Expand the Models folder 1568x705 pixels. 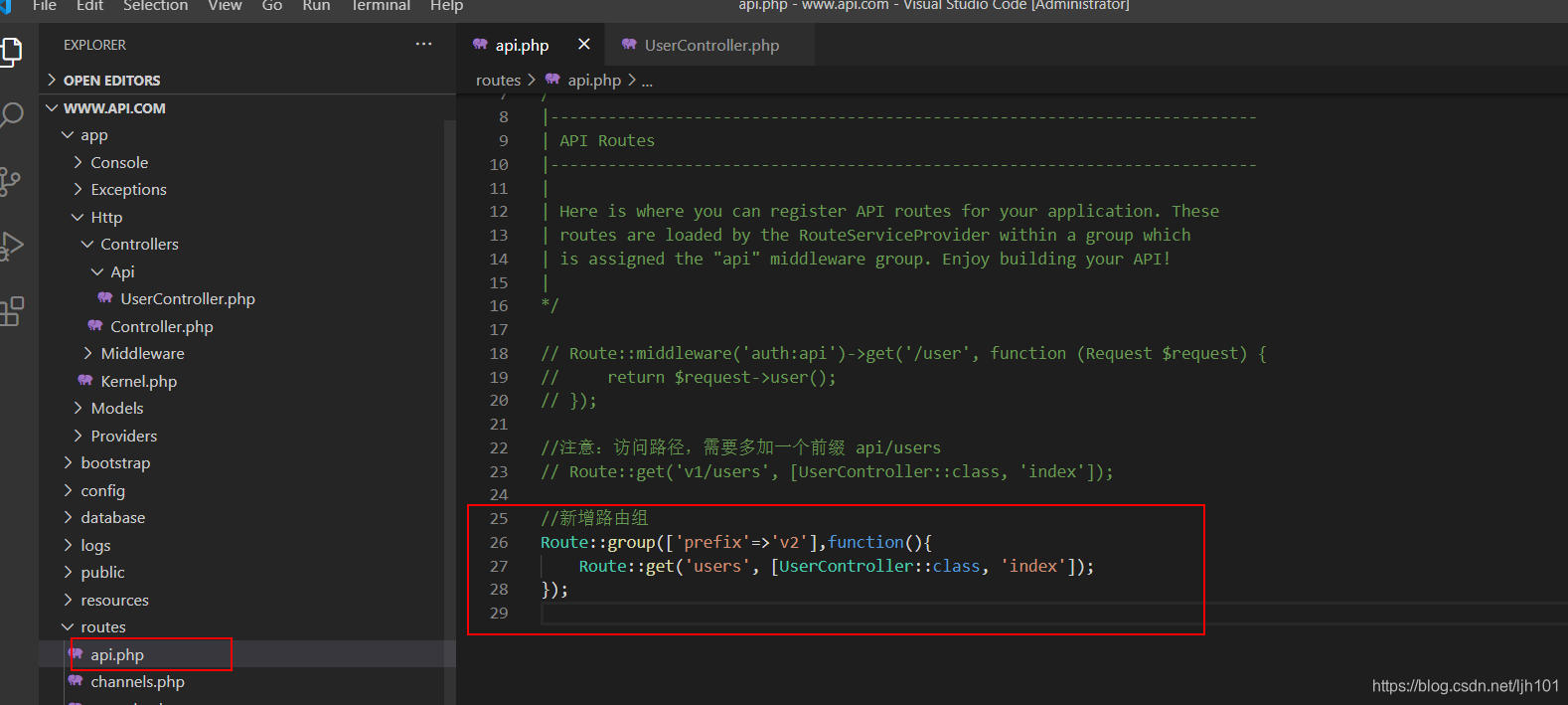pos(78,408)
